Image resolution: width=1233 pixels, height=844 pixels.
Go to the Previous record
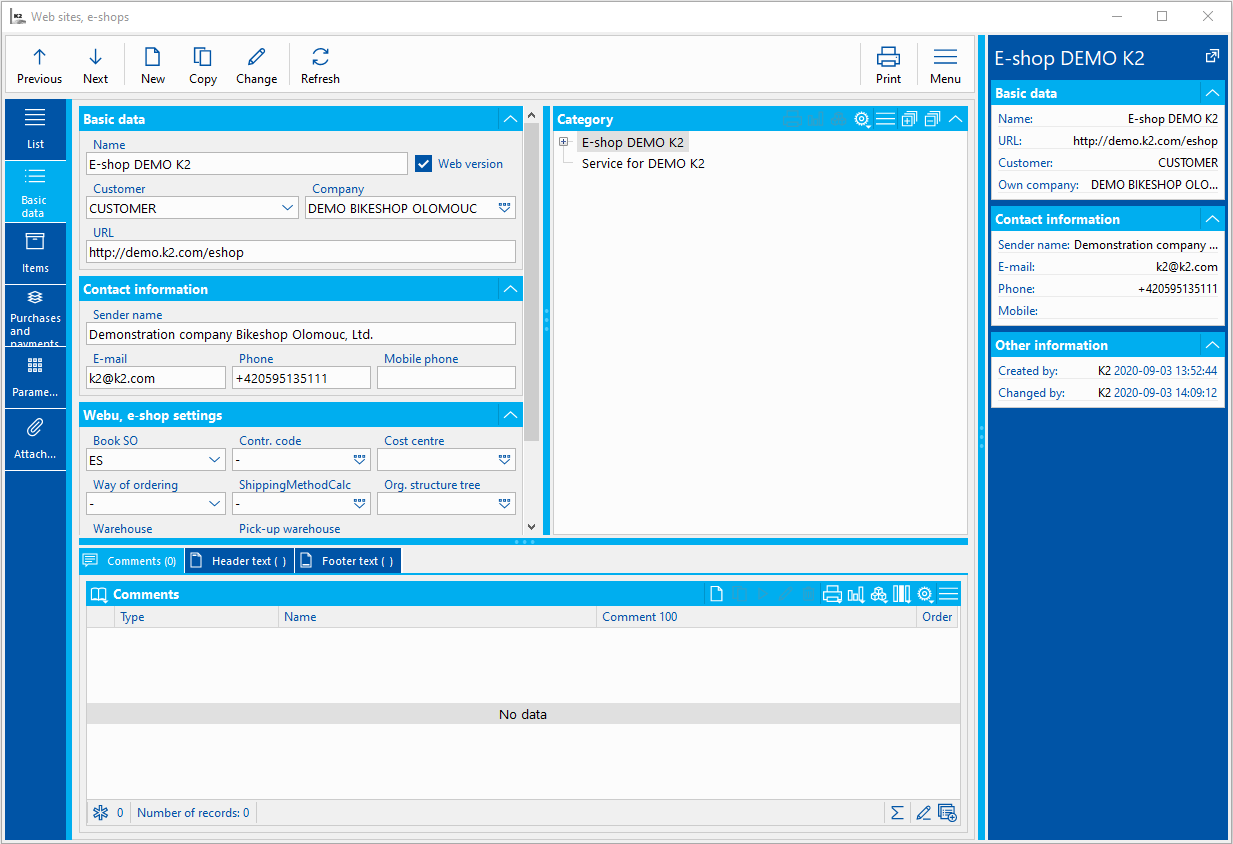(39, 65)
